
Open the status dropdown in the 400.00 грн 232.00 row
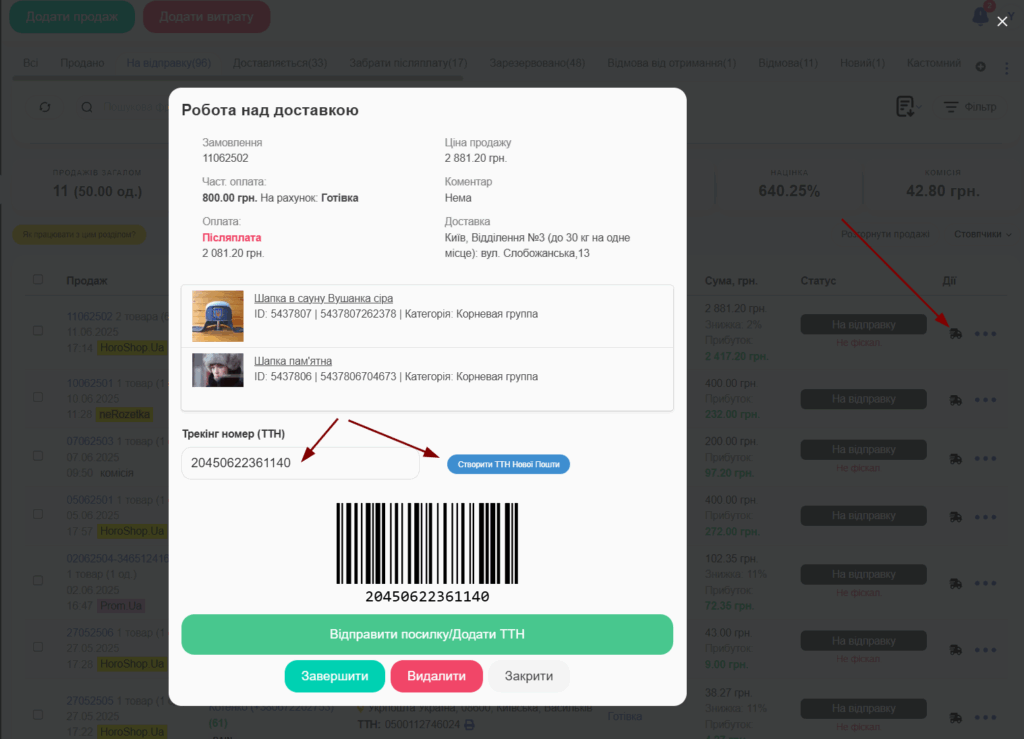click(x=863, y=399)
